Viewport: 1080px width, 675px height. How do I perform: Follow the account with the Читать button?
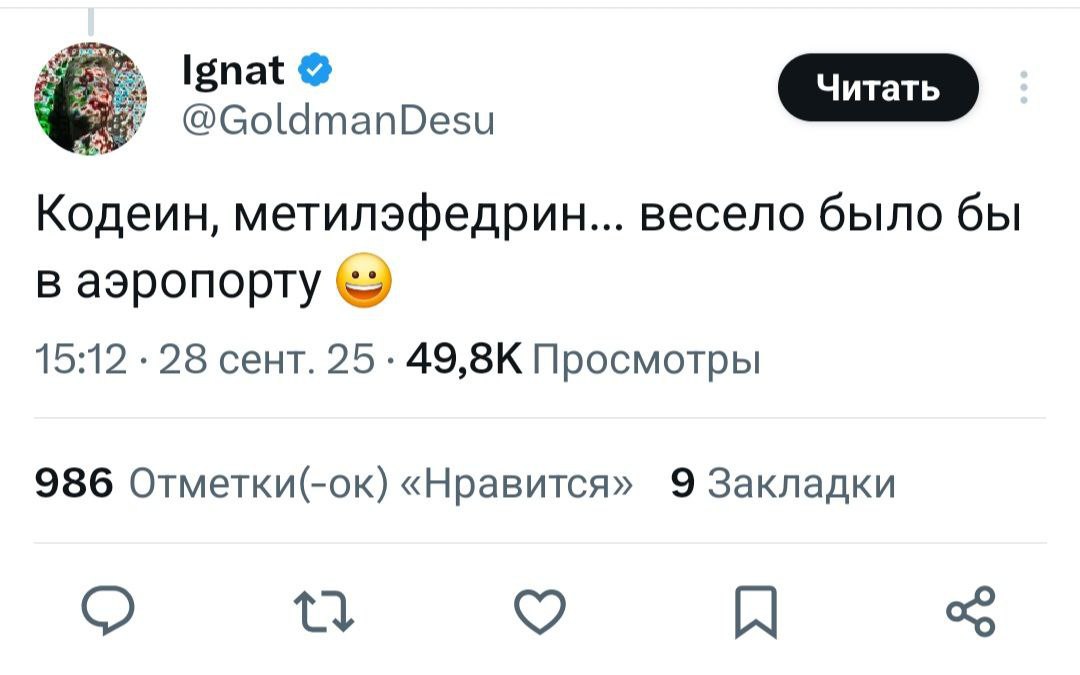coord(878,88)
